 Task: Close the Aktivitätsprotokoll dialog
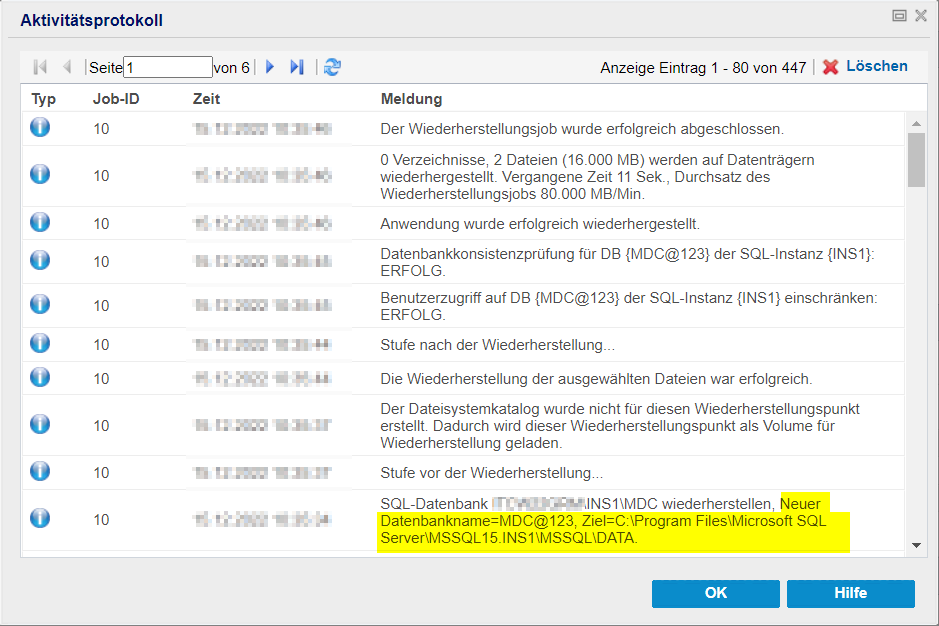pos(920,16)
